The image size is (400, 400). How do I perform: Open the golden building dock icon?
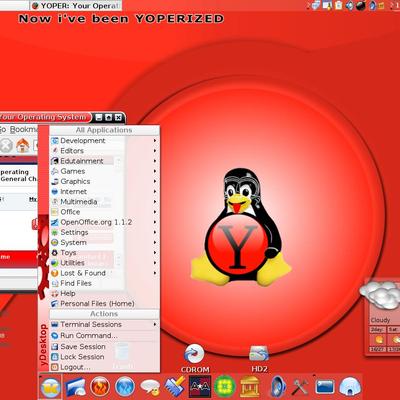point(250,387)
